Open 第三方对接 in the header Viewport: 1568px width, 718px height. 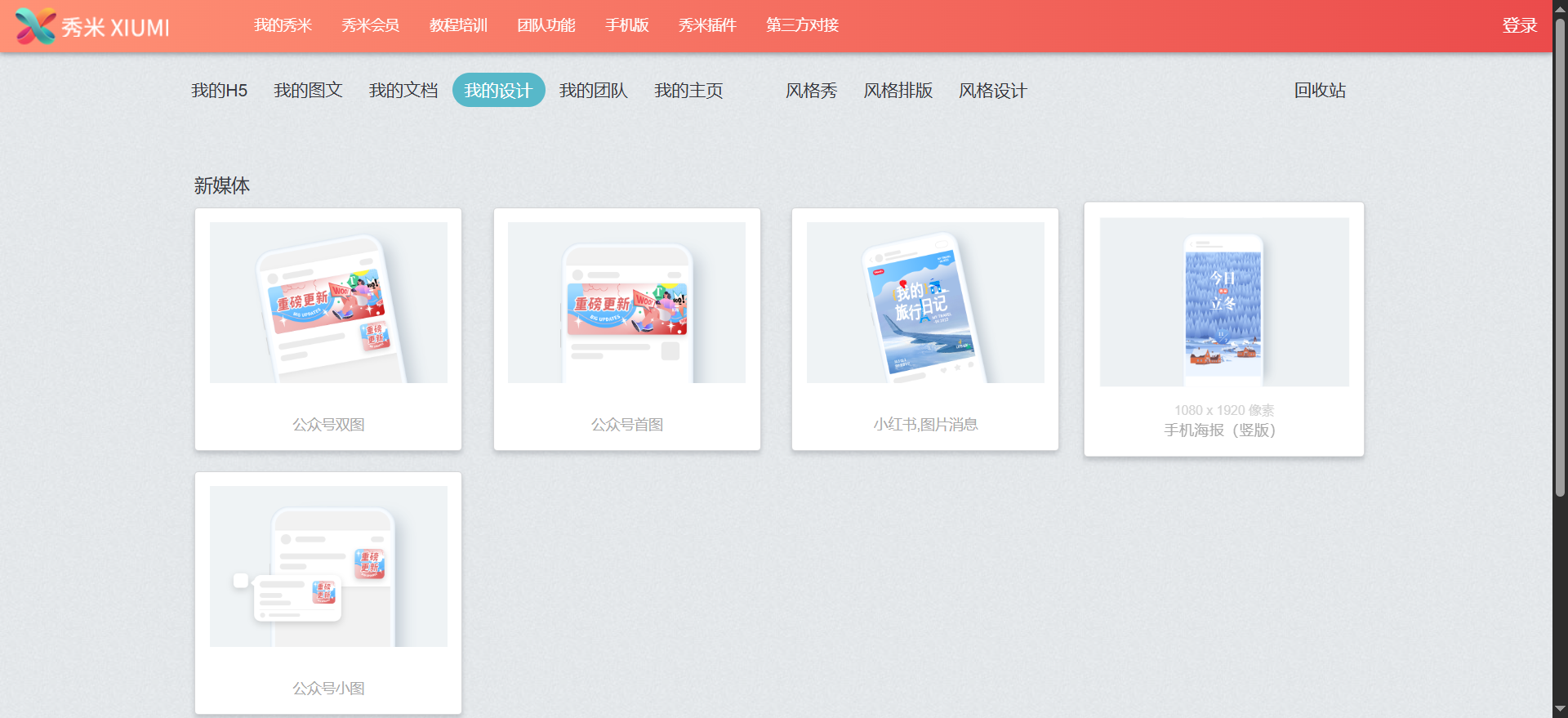(802, 25)
